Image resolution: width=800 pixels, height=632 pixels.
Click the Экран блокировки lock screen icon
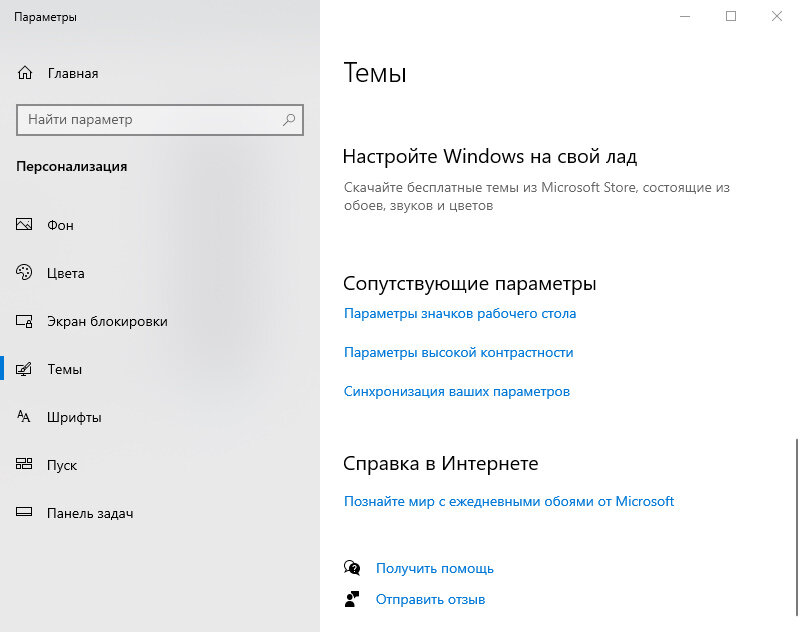click(x=24, y=321)
